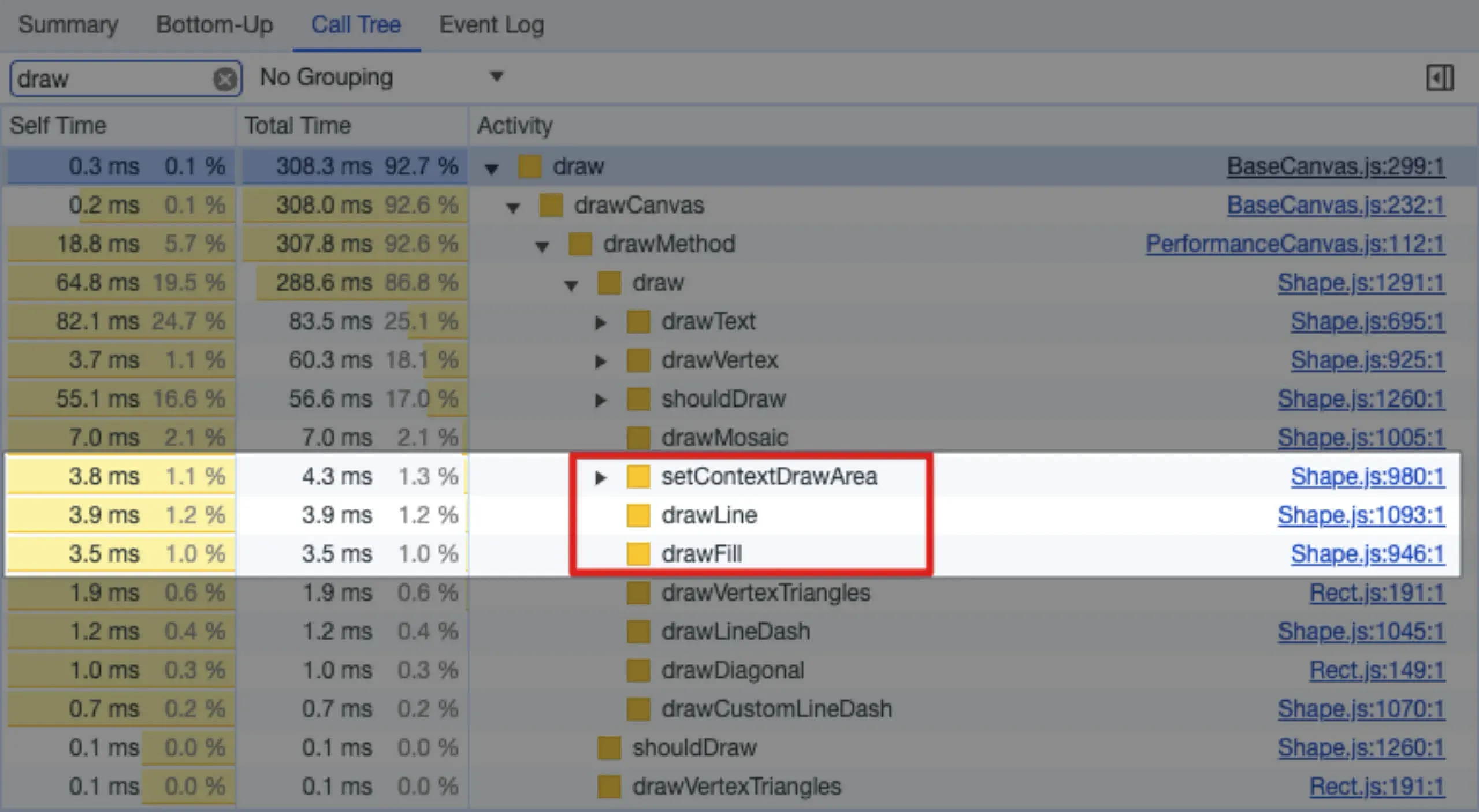Open the Event Log tab
The width and height of the screenshot is (1479, 812).
(492, 25)
